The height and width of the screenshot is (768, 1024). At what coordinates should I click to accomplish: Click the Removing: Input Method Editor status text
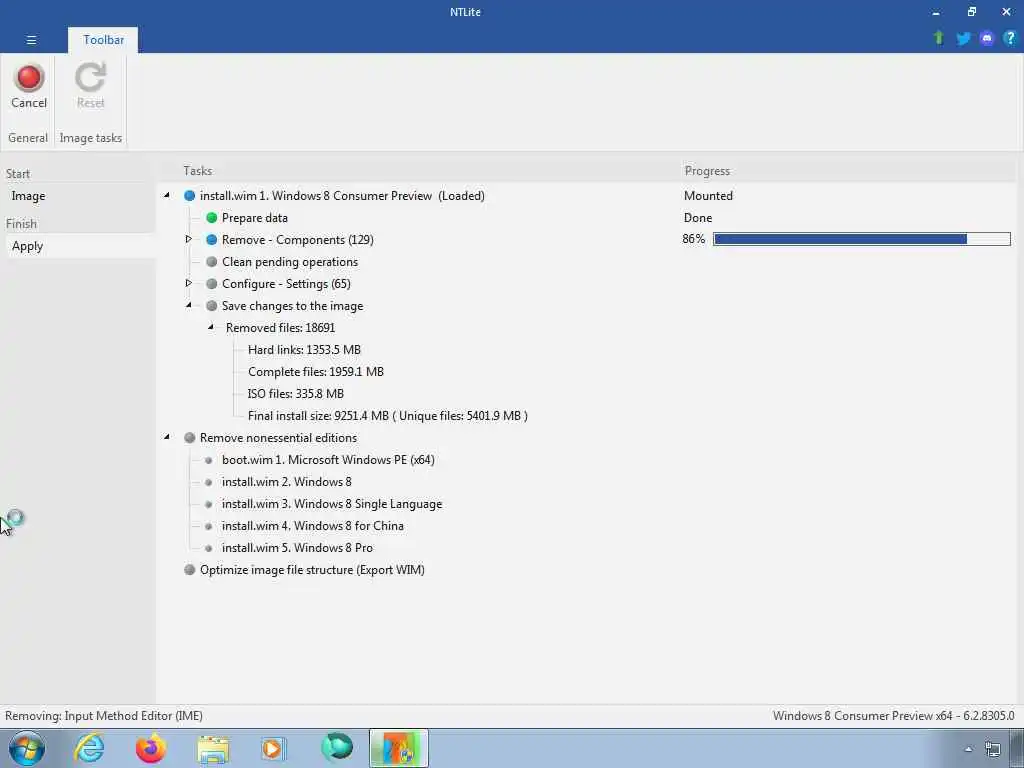coord(104,716)
